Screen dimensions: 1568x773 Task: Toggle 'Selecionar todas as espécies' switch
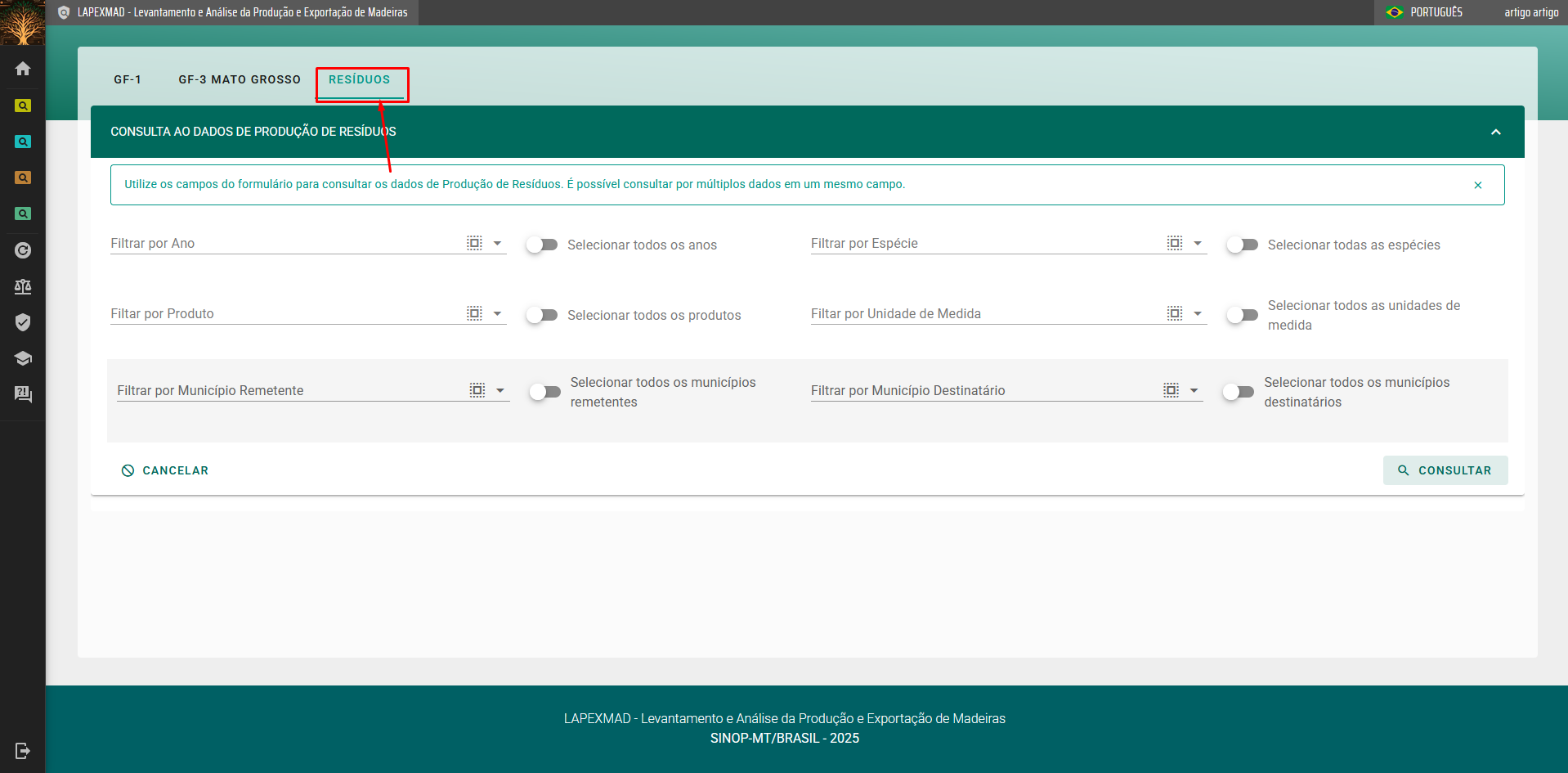(1242, 245)
